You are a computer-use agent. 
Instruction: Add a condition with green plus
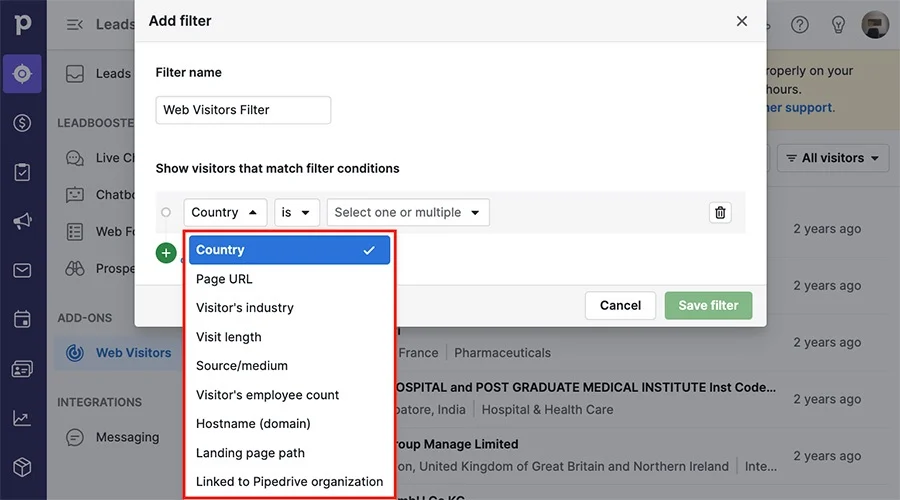[166, 253]
